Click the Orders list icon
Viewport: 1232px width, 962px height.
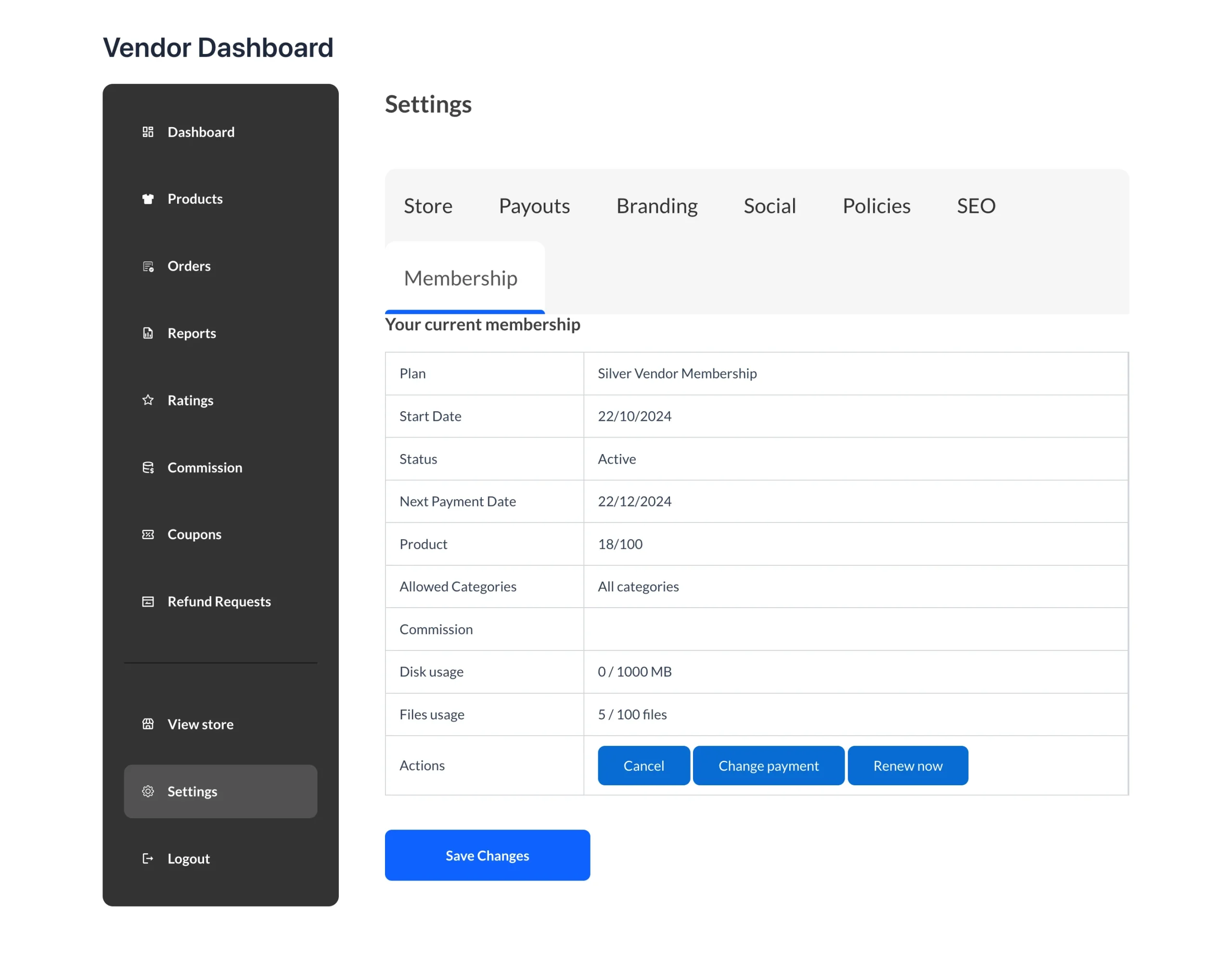pyautogui.click(x=148, y=266)
